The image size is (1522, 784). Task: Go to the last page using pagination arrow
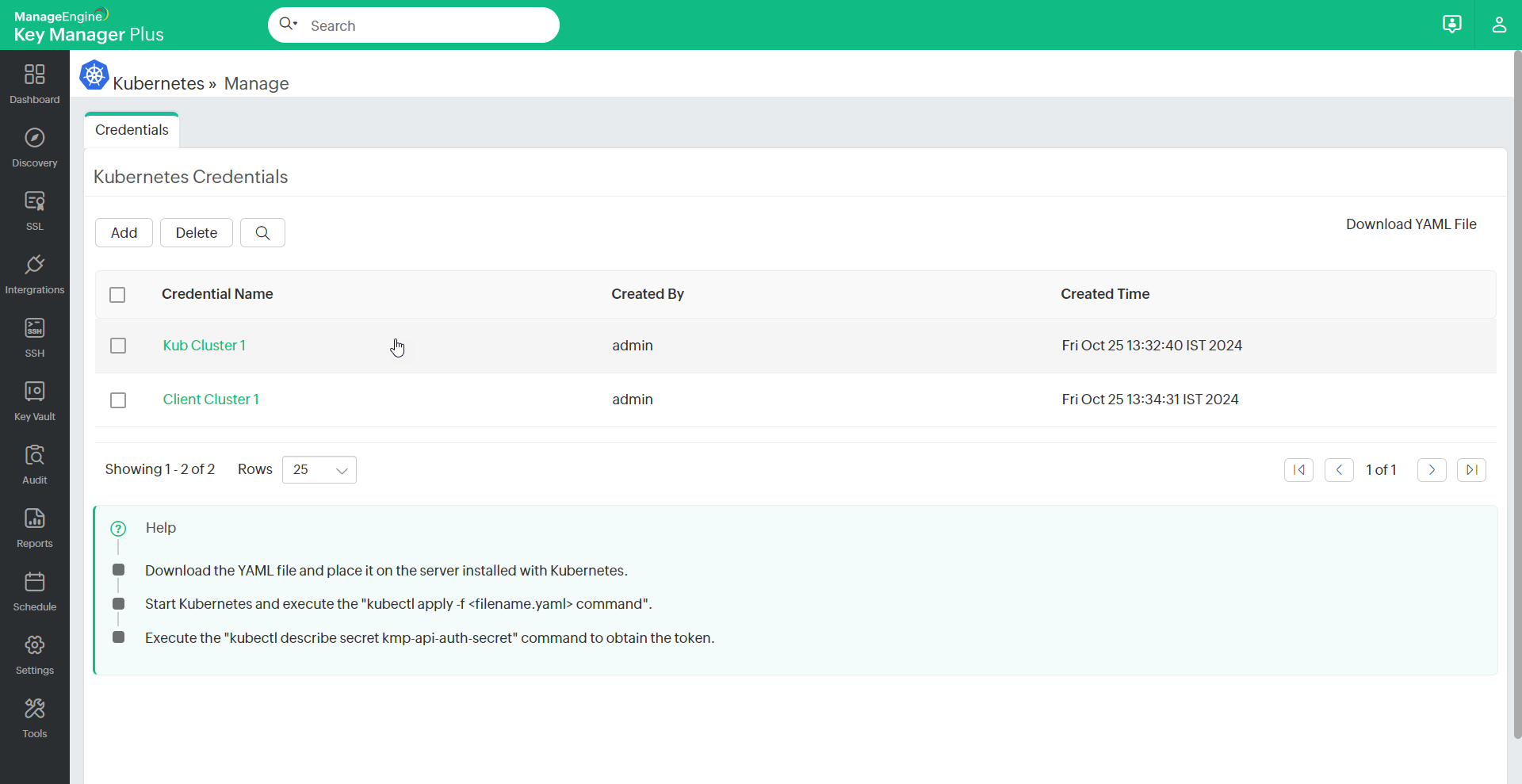tap(1471, 469)
